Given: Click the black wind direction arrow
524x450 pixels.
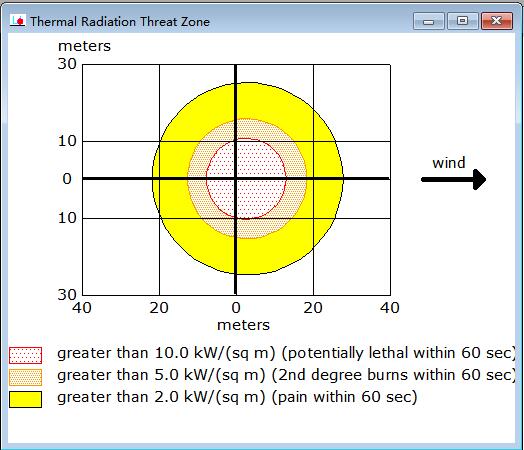Looking at the screenshot, I should pos(453,179).
